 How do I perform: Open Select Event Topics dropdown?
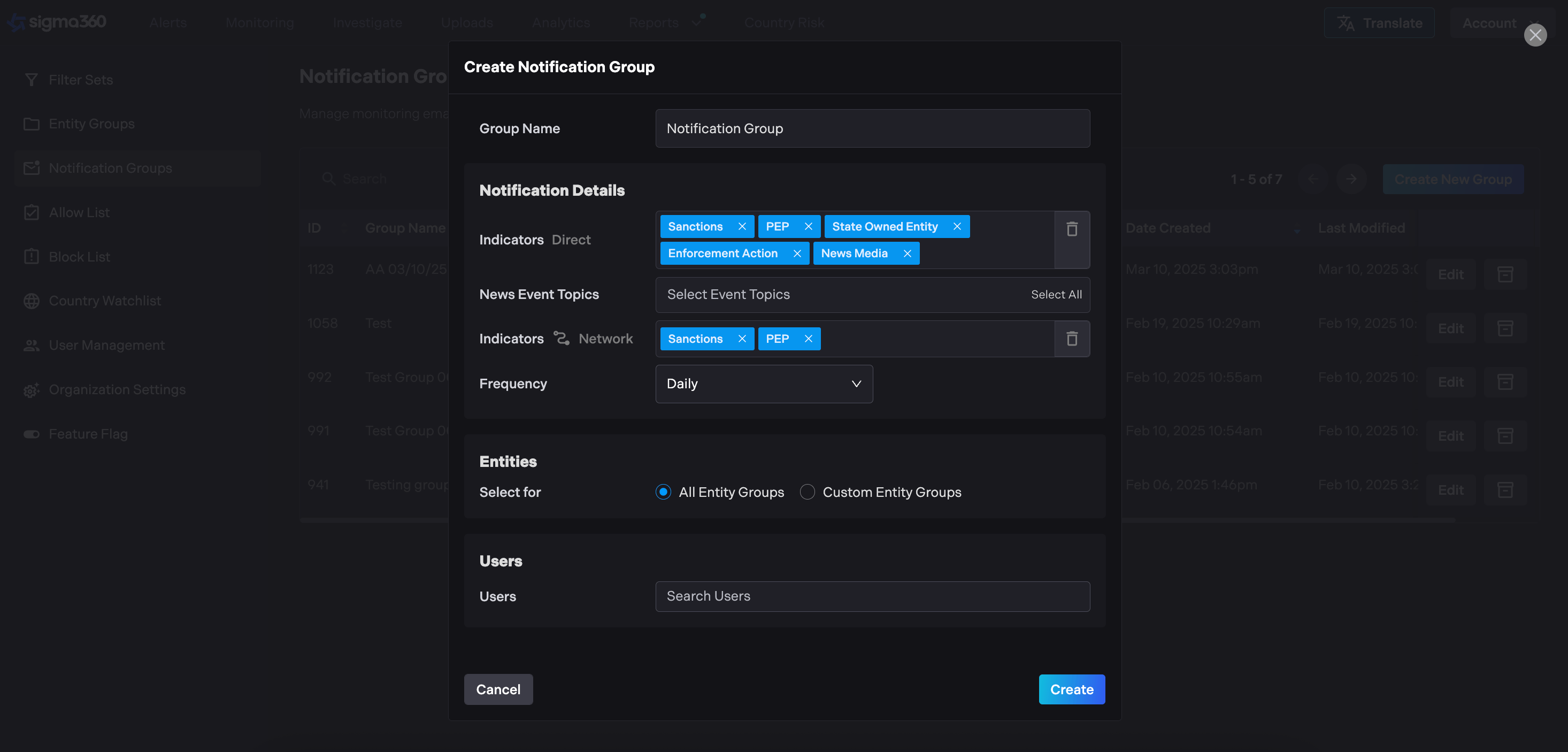(840, 295)
